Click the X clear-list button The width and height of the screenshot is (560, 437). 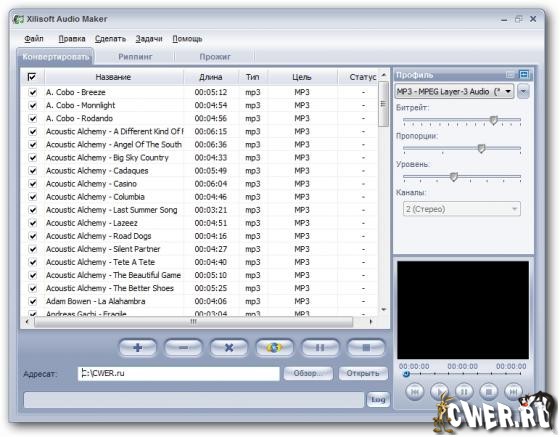[x=229, y=347]
